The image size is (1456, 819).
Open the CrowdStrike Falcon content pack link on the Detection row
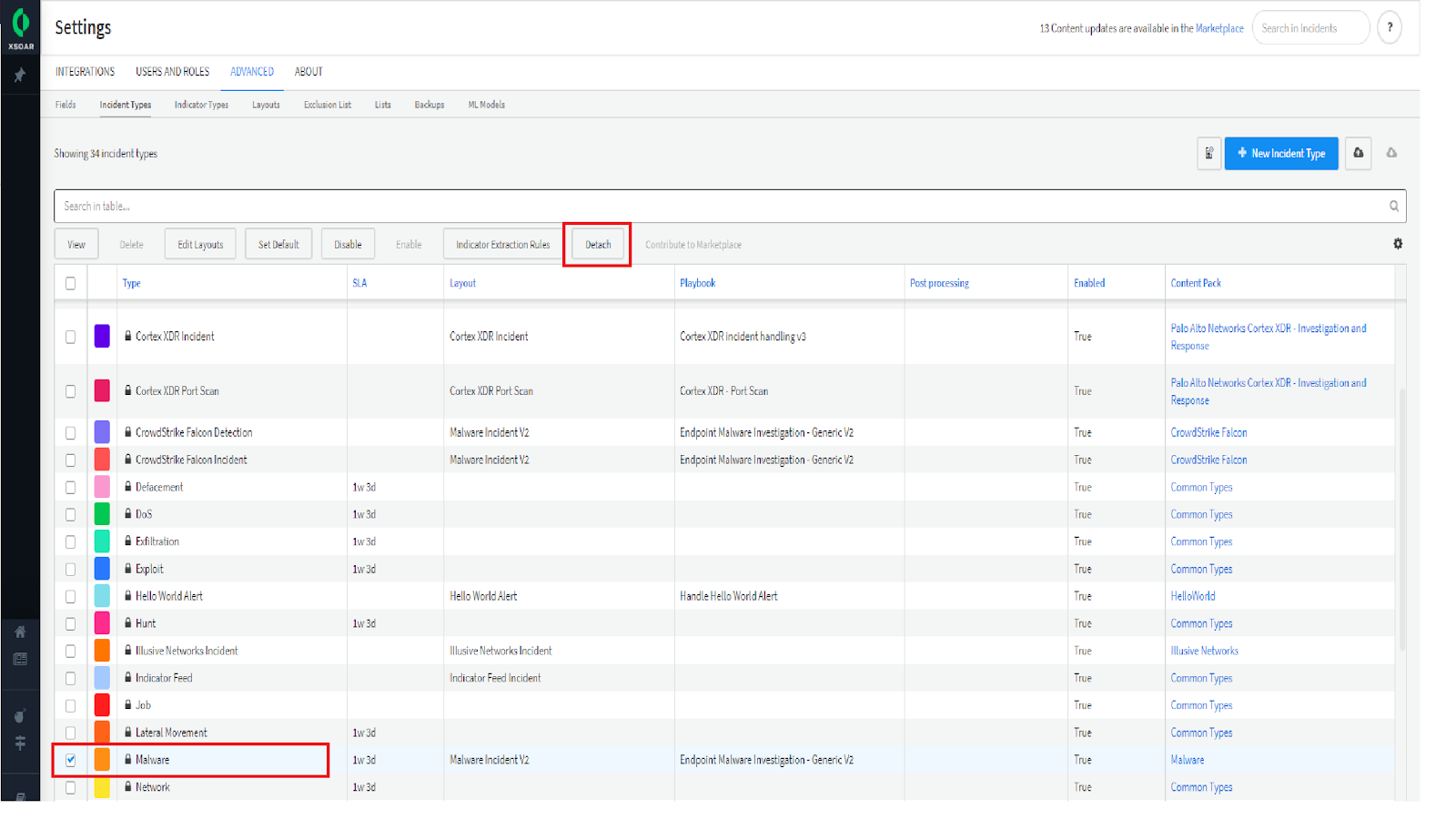(x=1208, y=432)
